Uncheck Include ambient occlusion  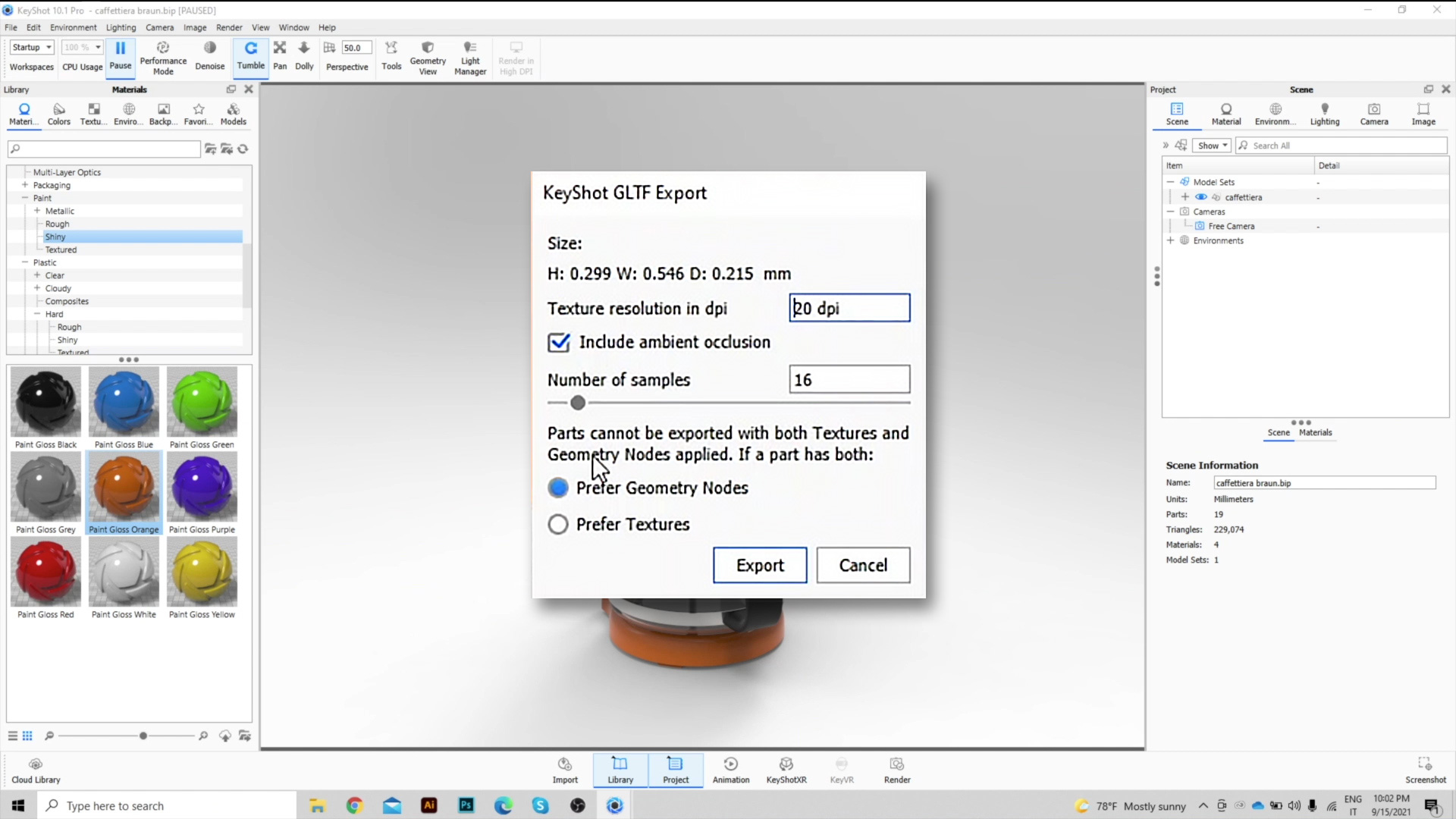[559, 342]
